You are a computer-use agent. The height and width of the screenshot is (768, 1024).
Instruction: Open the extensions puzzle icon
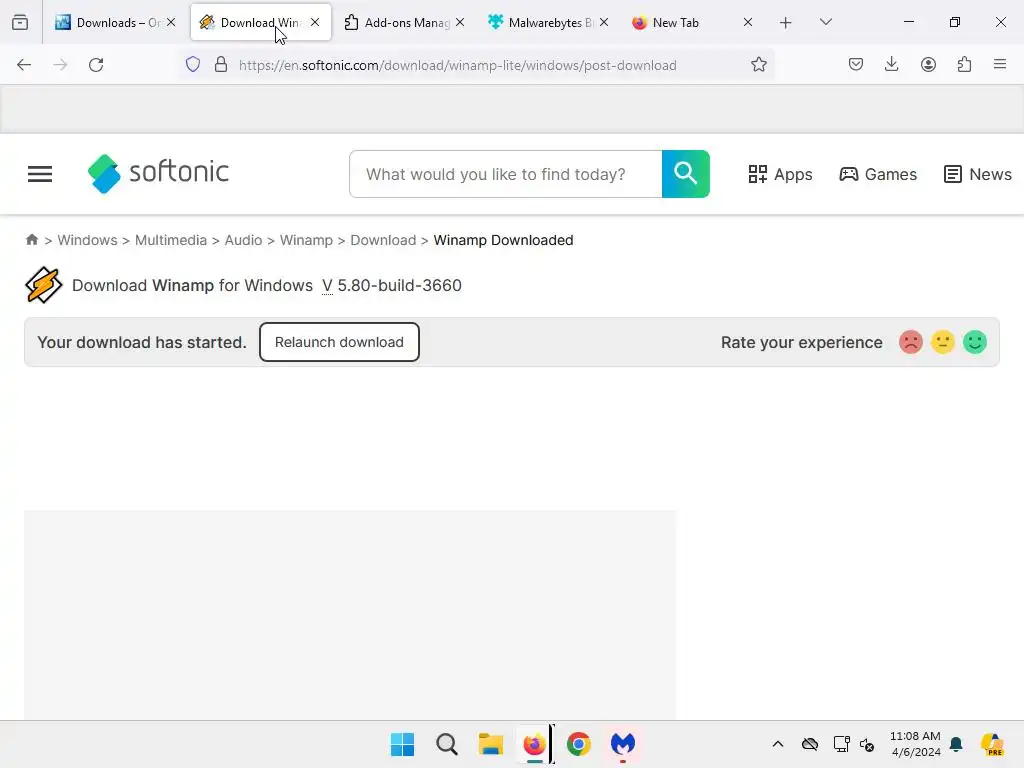point(964,65)
